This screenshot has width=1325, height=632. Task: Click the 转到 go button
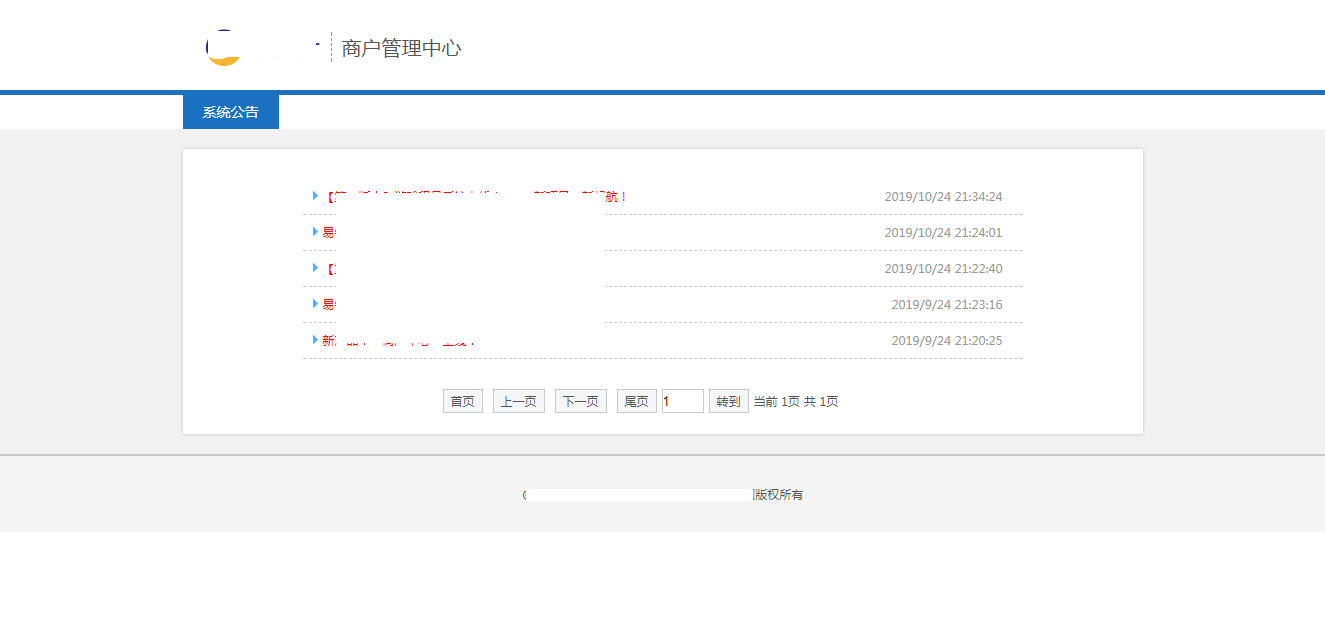click(x=728, y=400)
